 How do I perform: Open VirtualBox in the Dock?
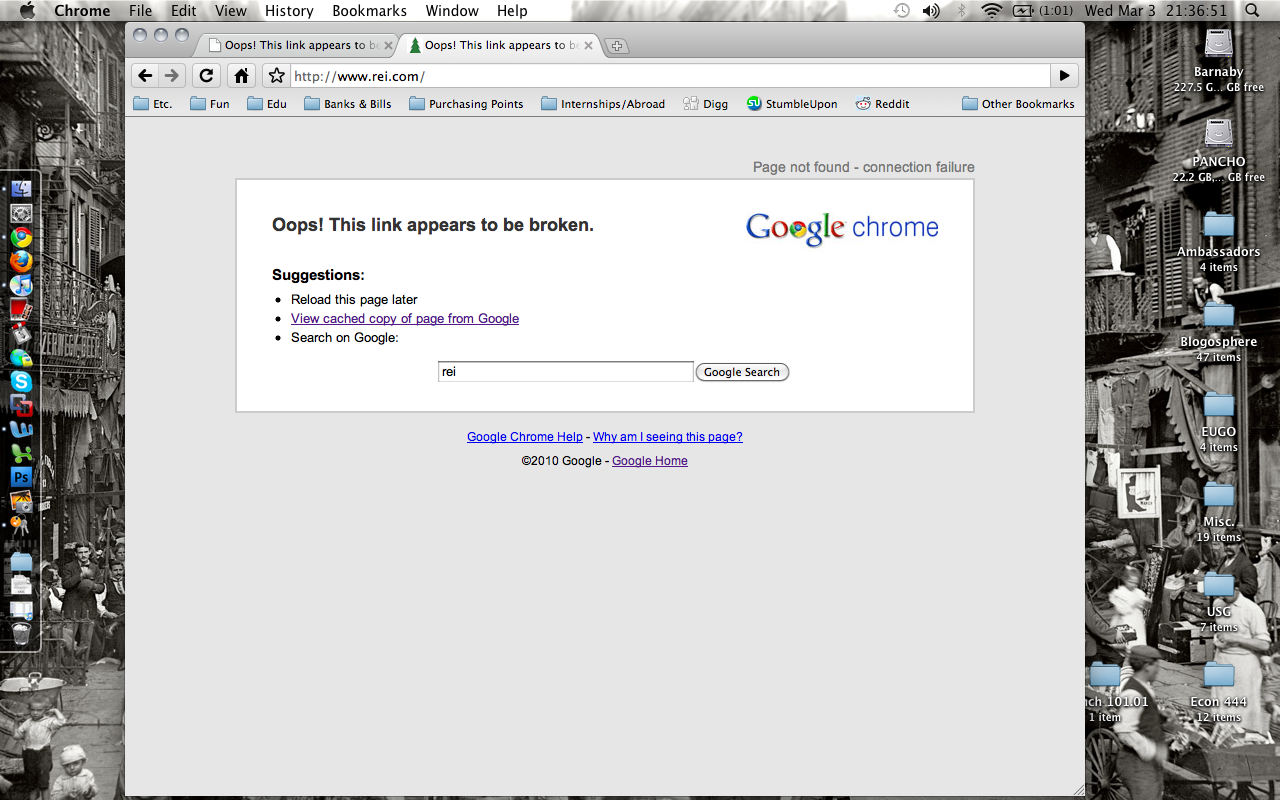(21, 405)
